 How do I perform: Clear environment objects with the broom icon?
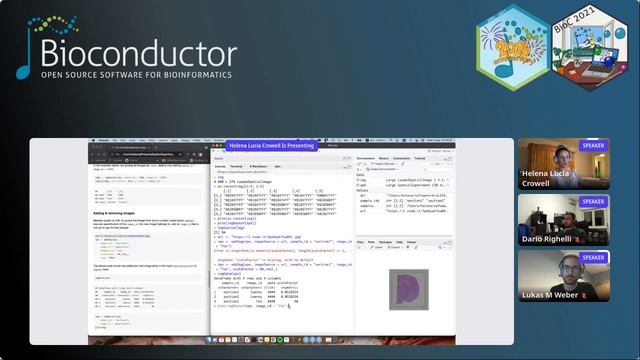403,164
